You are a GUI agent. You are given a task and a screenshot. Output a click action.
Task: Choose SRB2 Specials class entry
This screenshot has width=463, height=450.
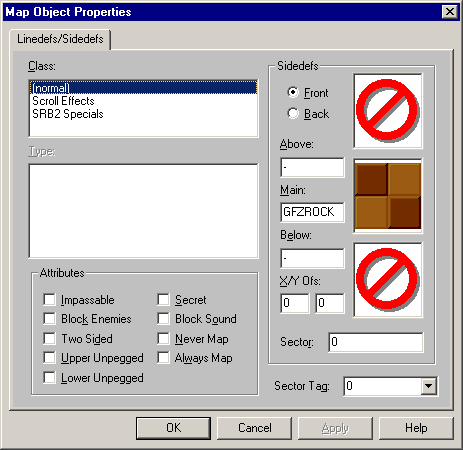click(x=68, y=114)
